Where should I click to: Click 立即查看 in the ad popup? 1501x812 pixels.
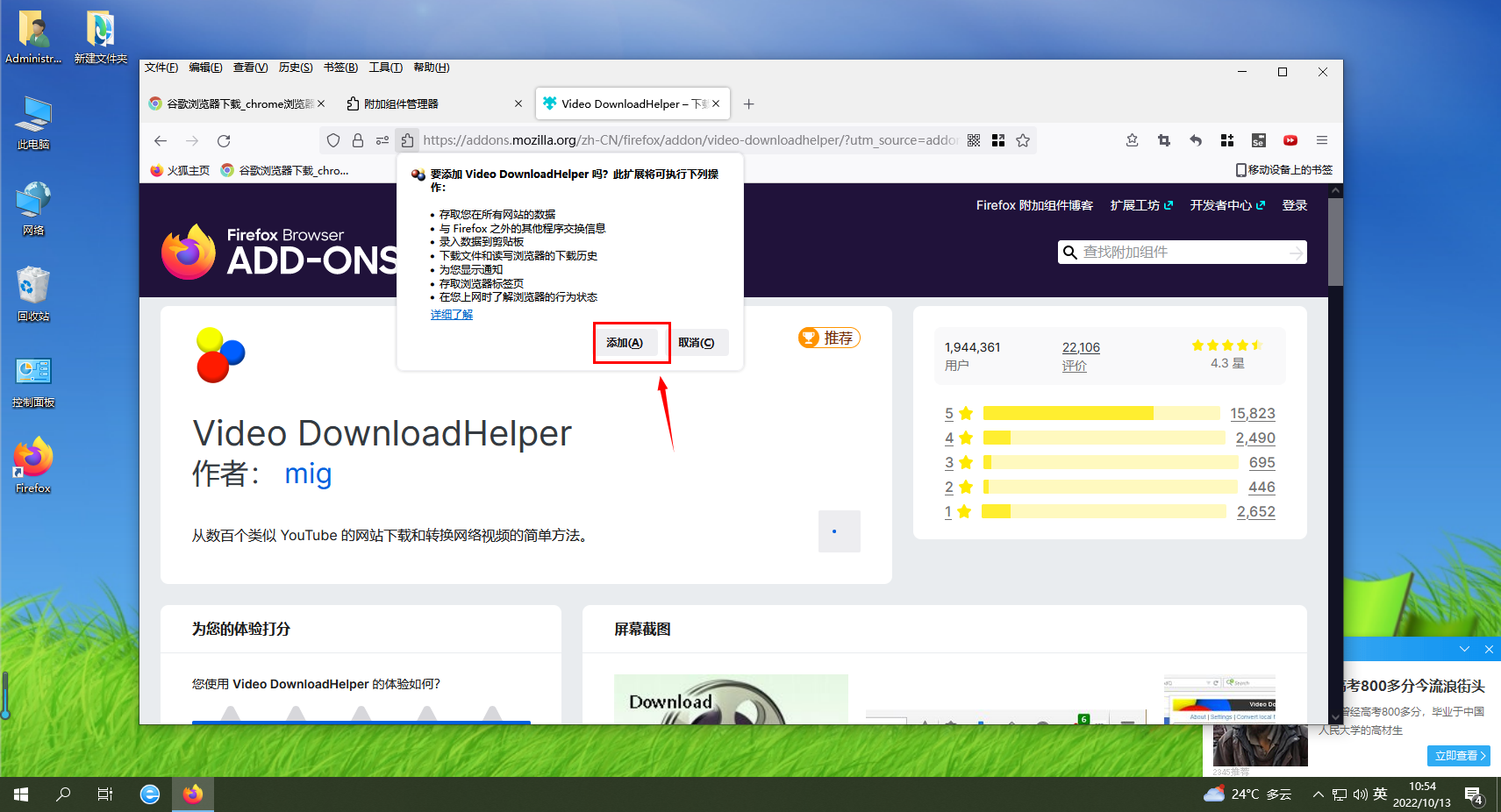(x=1458, y=755)
